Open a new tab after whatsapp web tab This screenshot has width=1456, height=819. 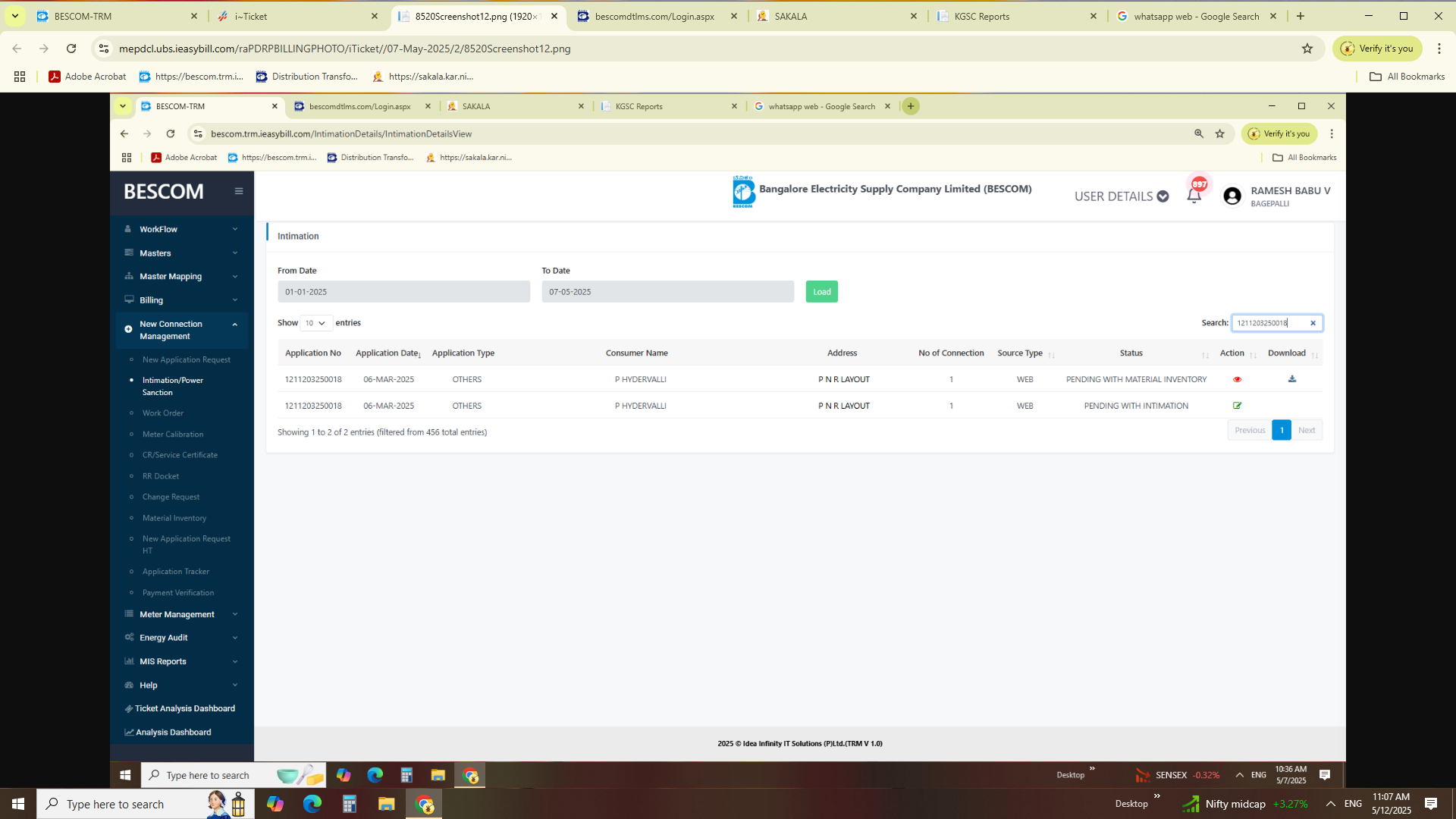pyautogui.click(x=1301, y=16)
